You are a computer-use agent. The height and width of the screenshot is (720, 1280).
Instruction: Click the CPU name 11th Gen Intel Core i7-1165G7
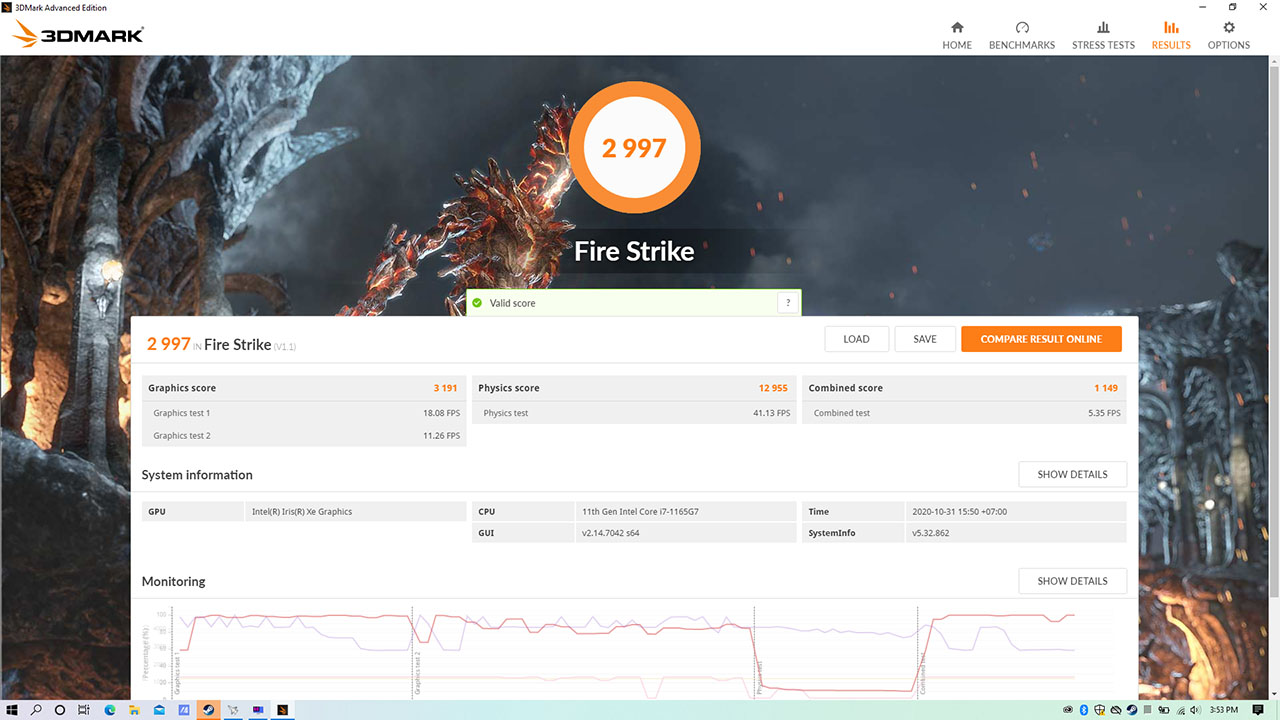point(640,512)
